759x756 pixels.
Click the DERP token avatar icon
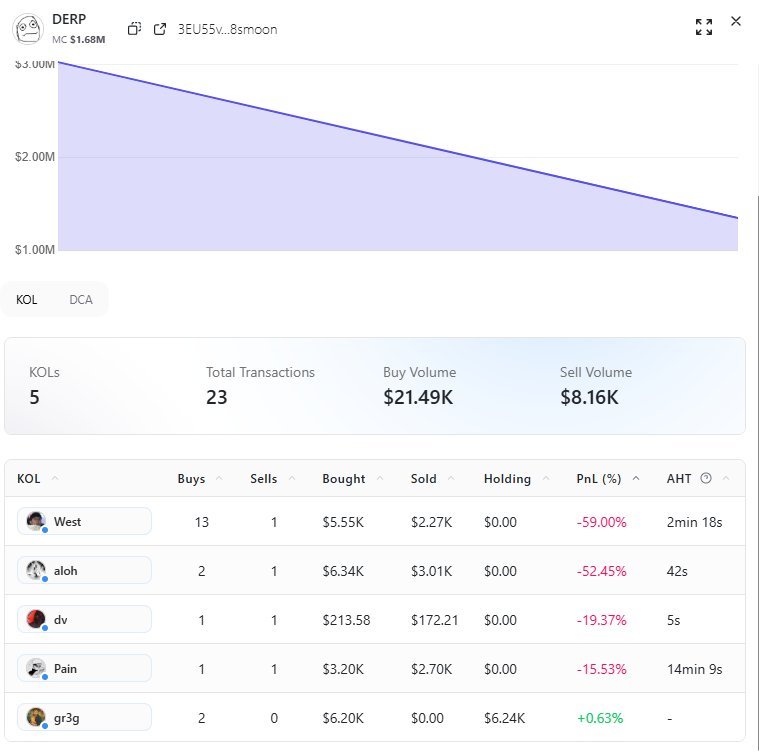click(29, 28)
